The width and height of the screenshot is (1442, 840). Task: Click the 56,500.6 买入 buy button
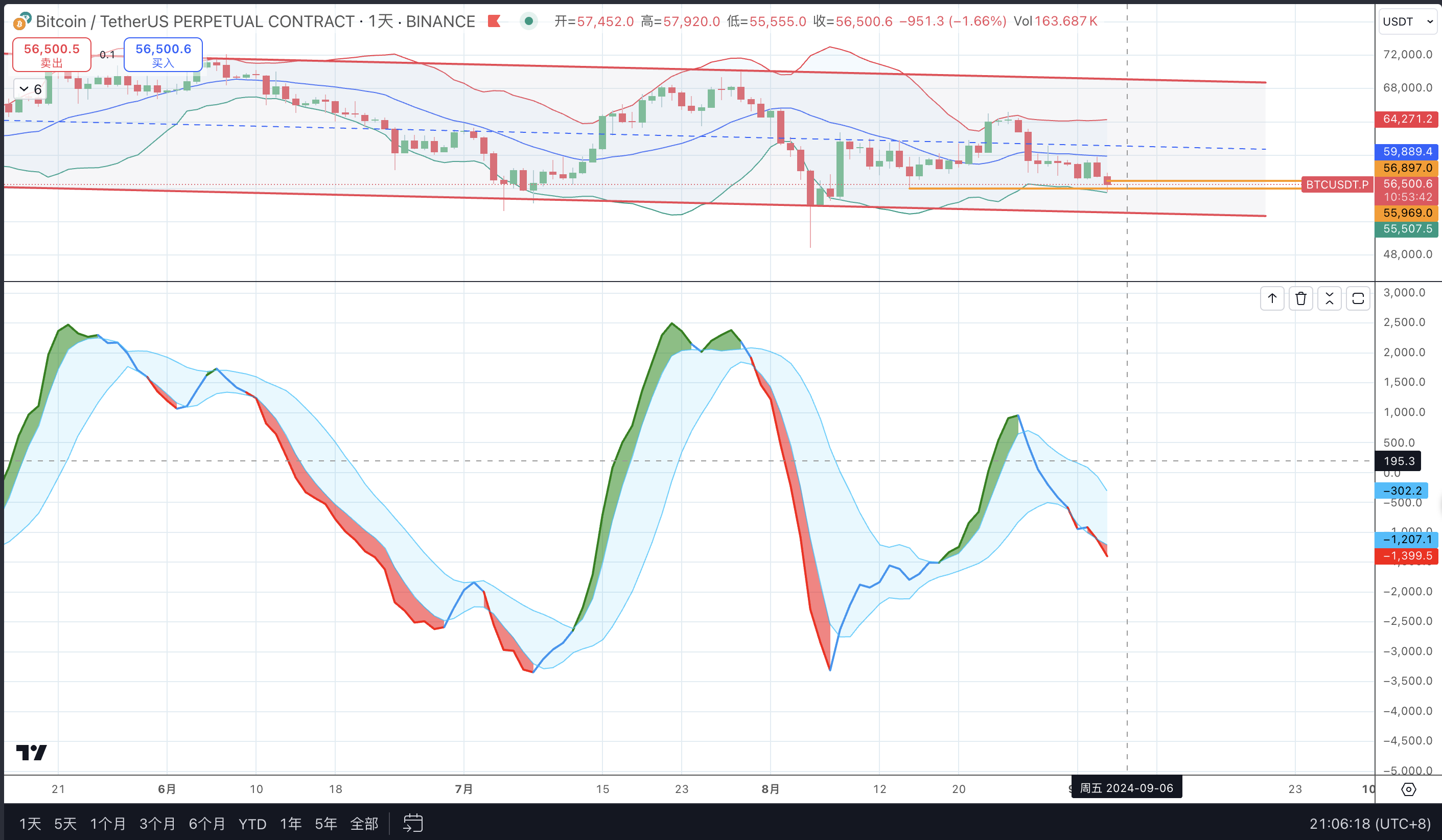coord(163,55)
